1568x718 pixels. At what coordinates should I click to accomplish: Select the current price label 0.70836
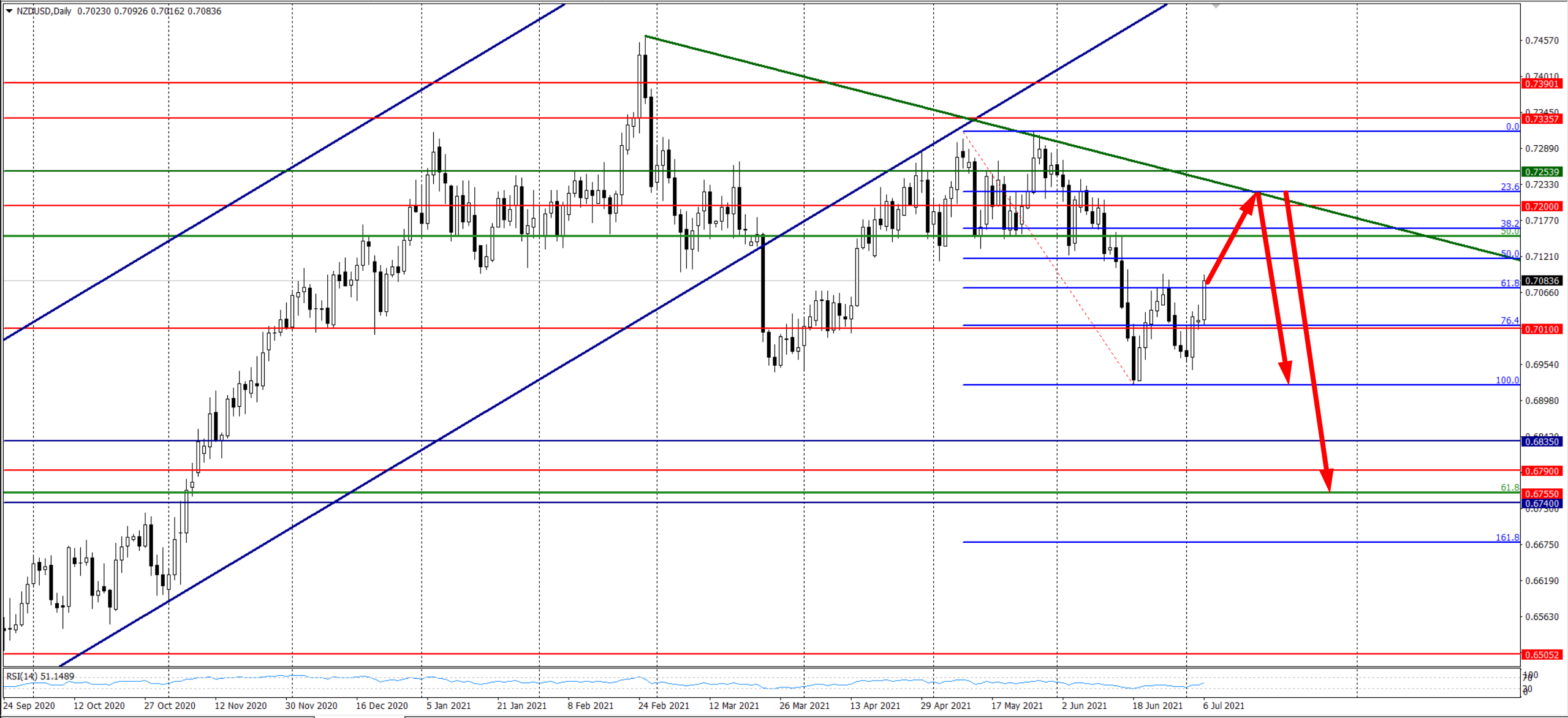[1542, 281]
